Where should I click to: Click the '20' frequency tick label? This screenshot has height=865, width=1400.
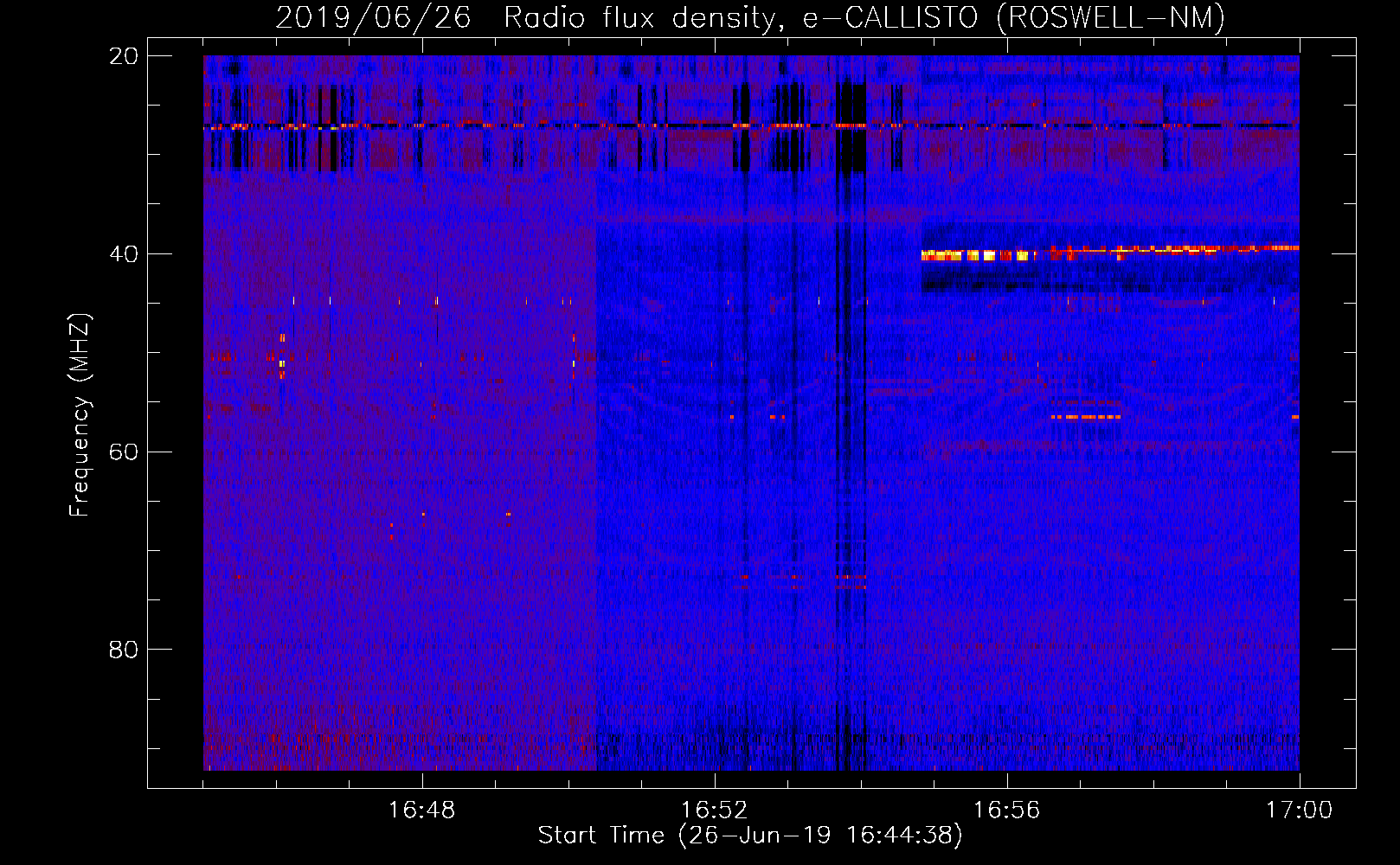124,56
